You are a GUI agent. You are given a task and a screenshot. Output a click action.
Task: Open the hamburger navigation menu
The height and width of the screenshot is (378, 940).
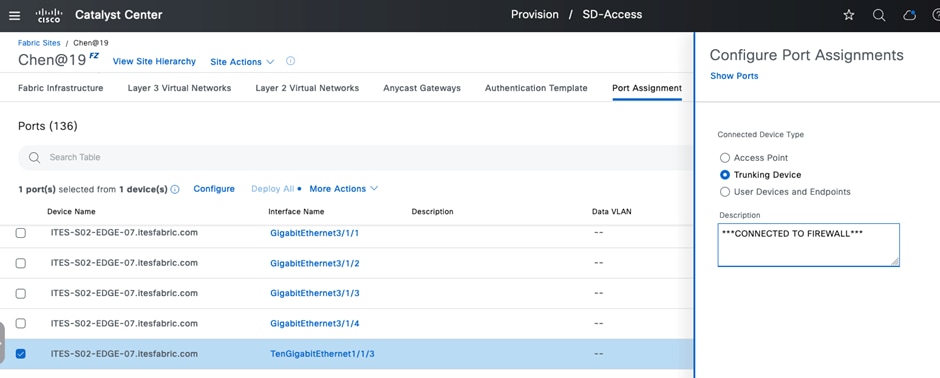click(x=14, y=15)
